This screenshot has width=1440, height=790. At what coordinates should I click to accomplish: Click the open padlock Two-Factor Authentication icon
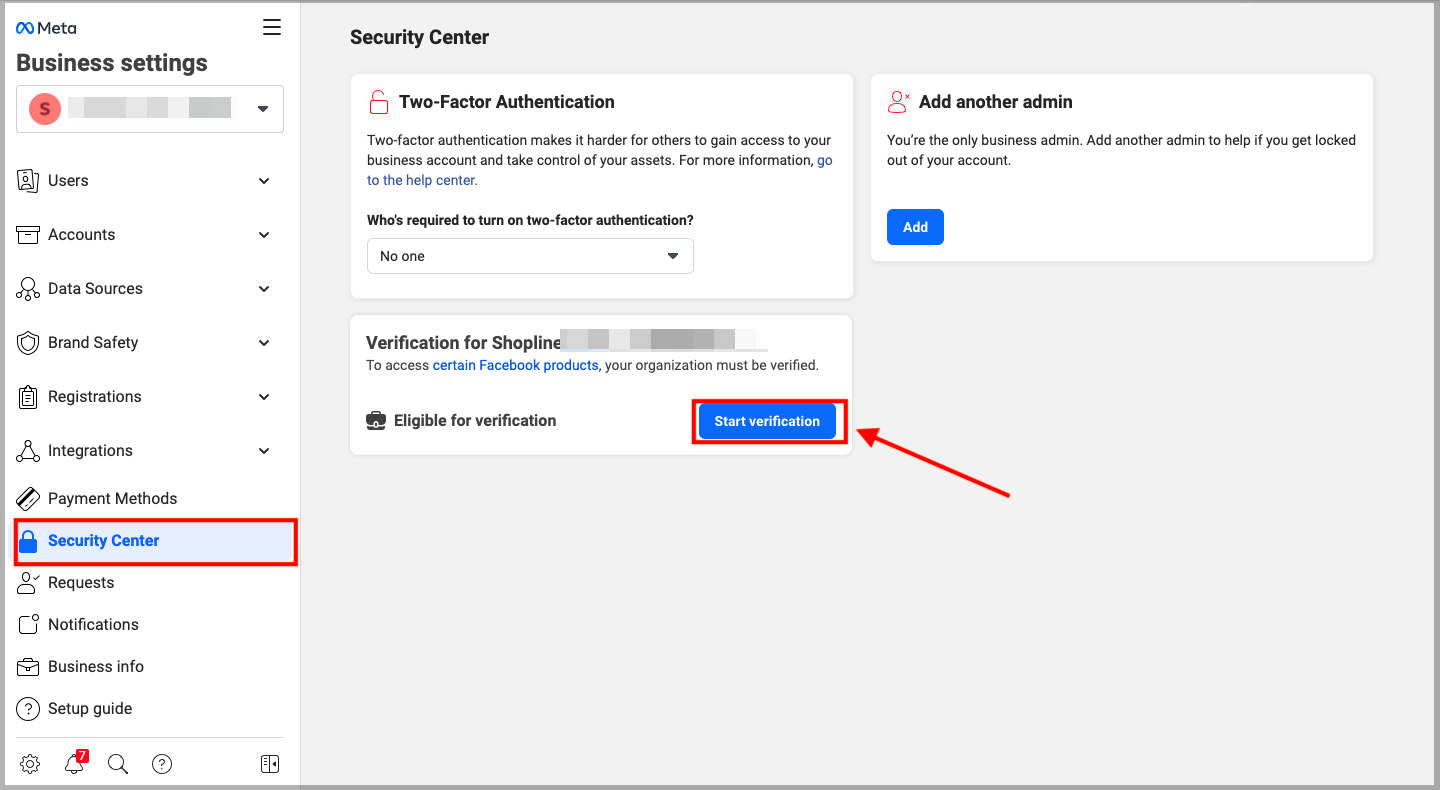click(378, 102)
